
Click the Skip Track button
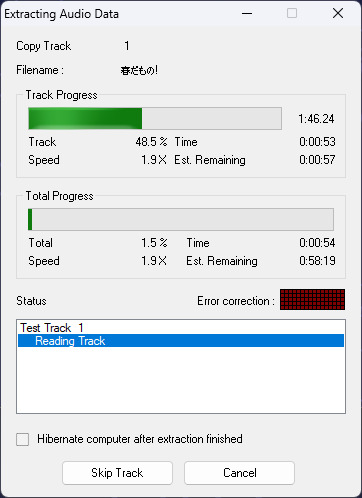pyautogui.click(x=117, y=473)
